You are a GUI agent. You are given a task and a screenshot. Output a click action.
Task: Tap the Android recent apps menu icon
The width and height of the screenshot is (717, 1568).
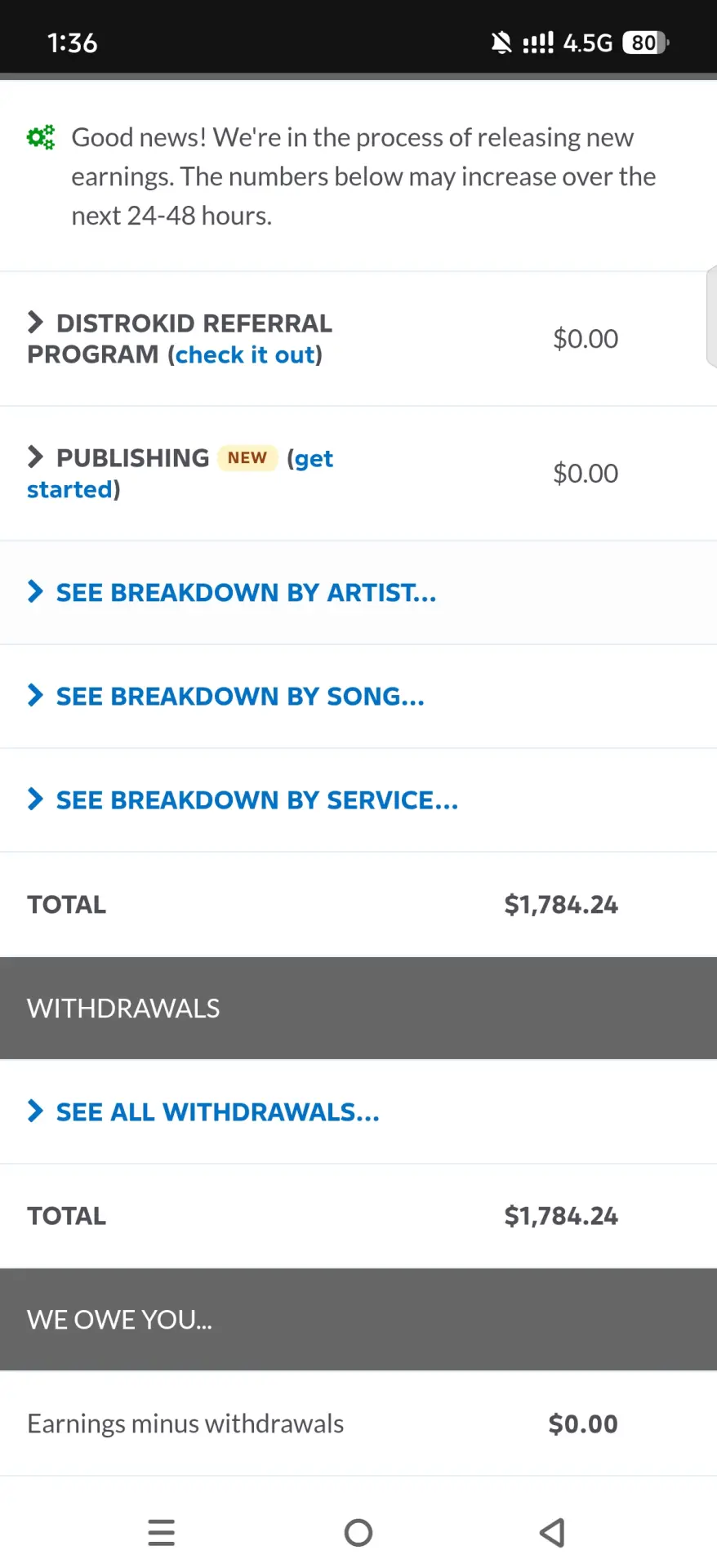(162, 1533)
